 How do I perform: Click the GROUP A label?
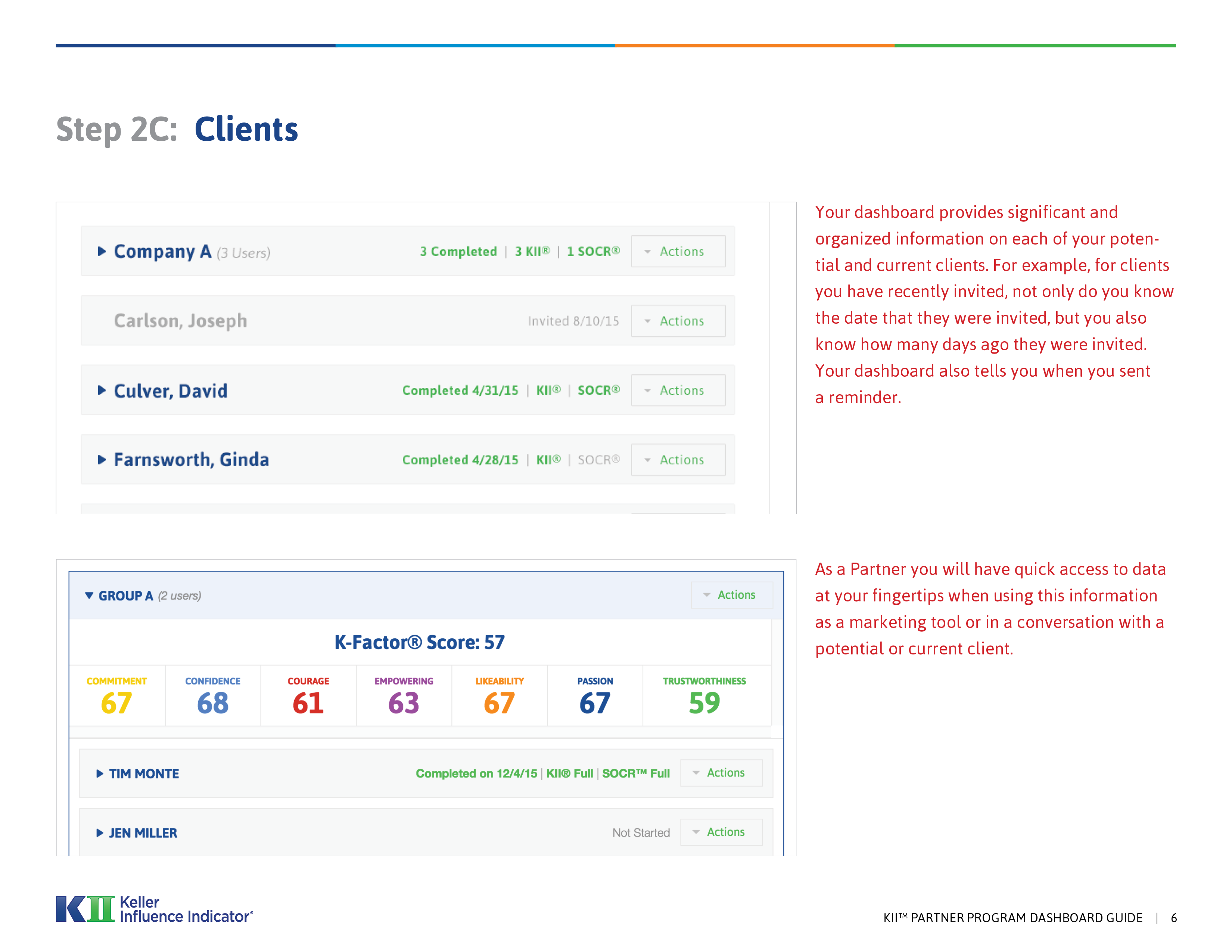(126, 595)
